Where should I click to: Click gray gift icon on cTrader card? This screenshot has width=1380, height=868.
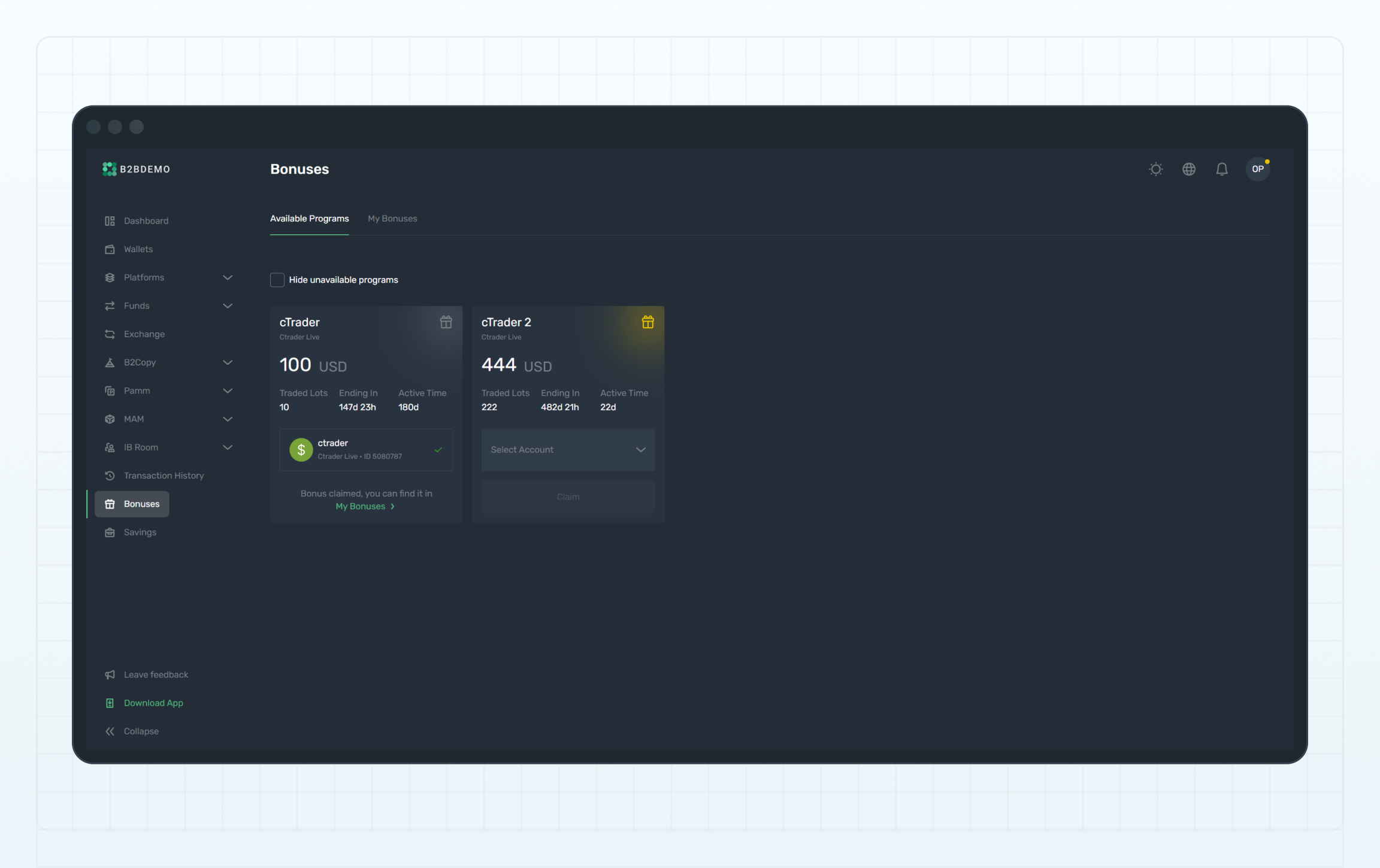pyautogui.click(x=446, y=322)
